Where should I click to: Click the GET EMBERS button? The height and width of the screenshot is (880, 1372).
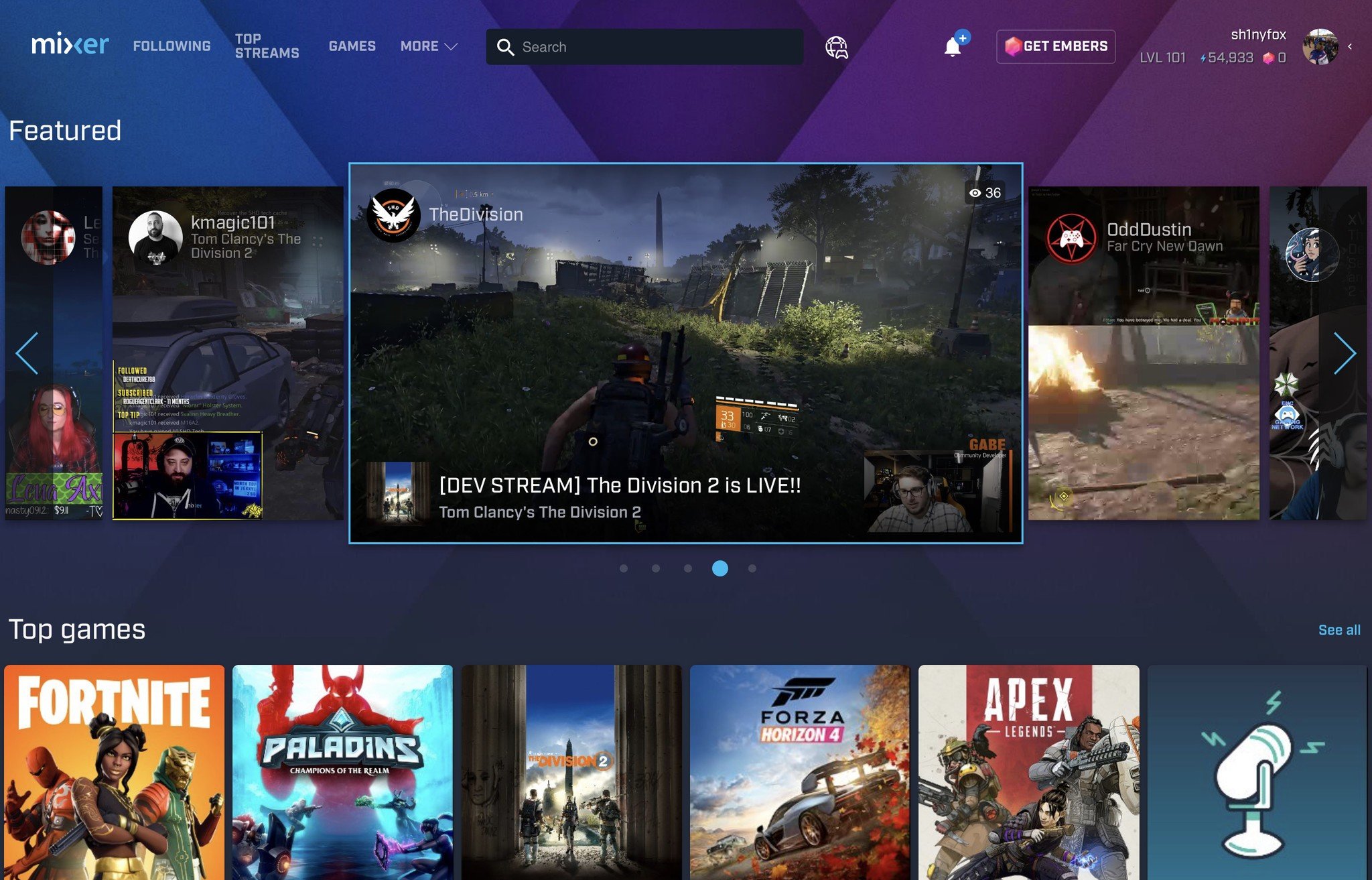[1056, 46]
